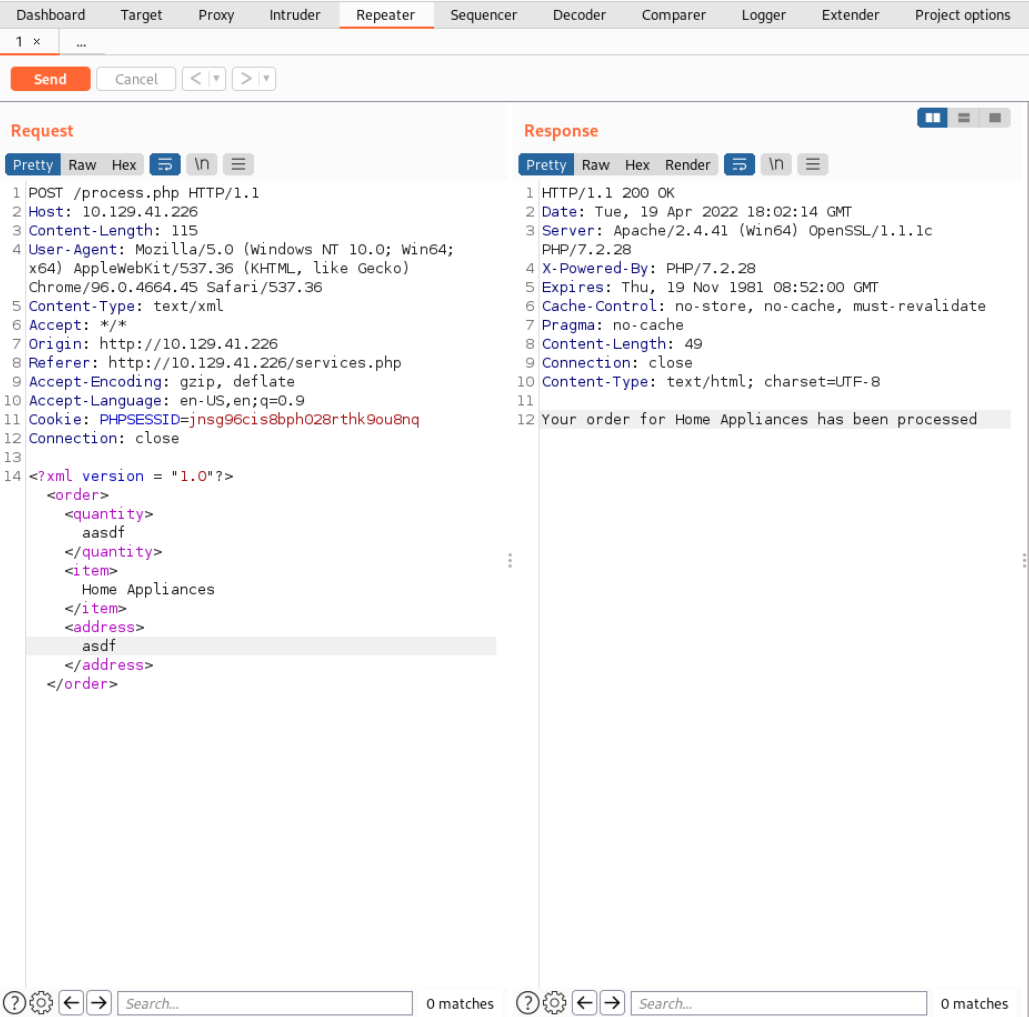Image resolution: width=1029 pixels, height=1017 pixels.
Task: Toggle non-printable characters in Response pane
Action: (776, 165)
